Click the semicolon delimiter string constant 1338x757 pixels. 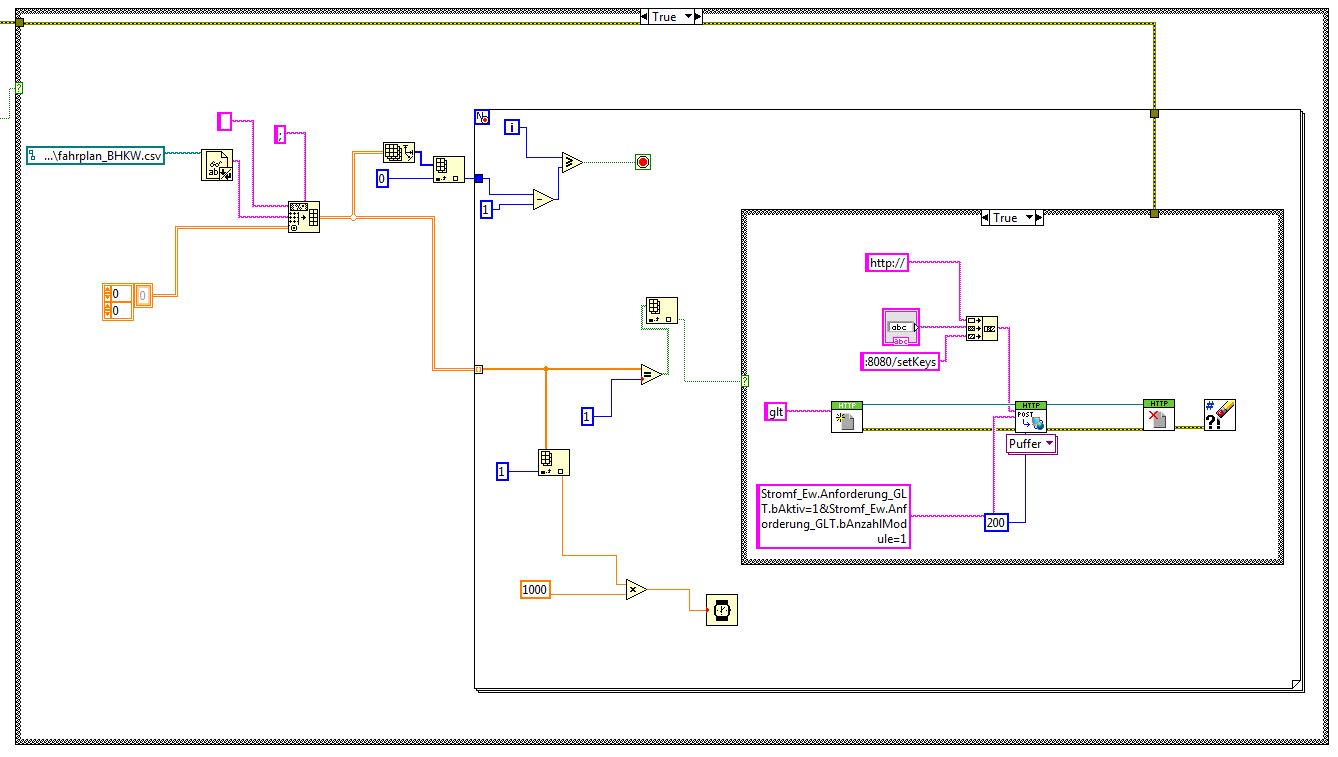pyautogui.click(x=280, y=135)
